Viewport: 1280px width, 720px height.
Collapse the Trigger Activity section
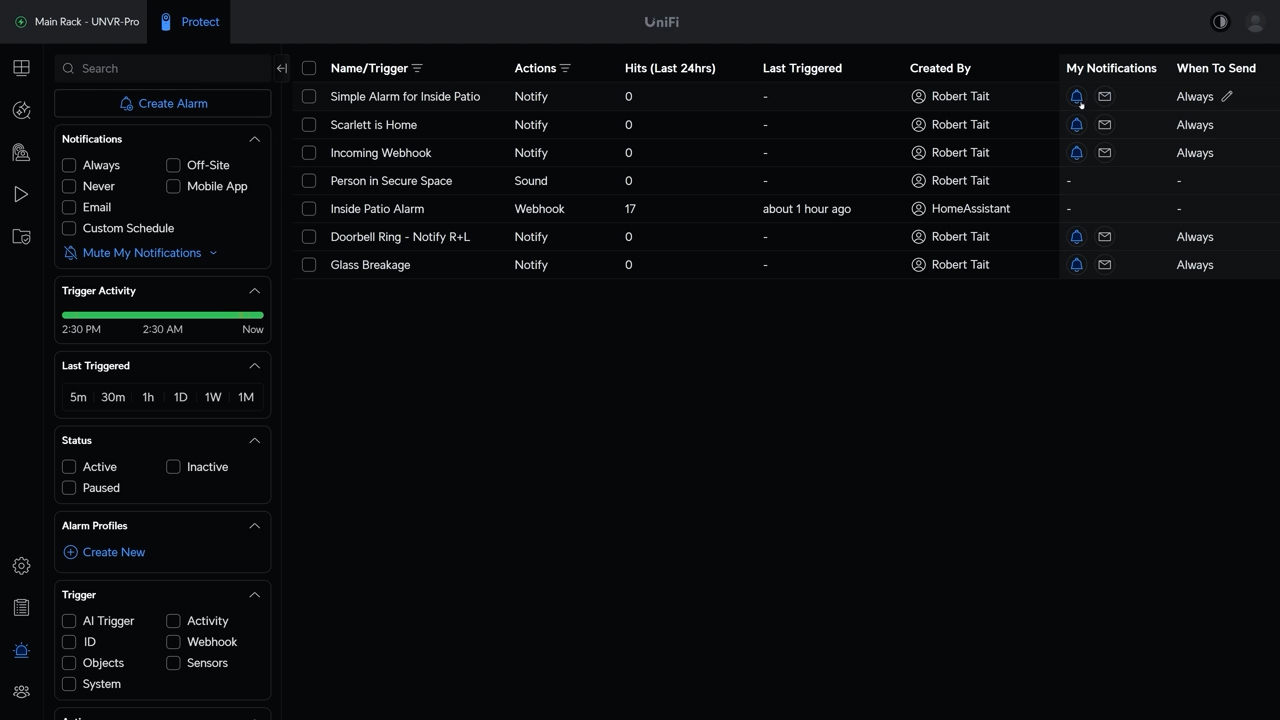click(254, 291)
